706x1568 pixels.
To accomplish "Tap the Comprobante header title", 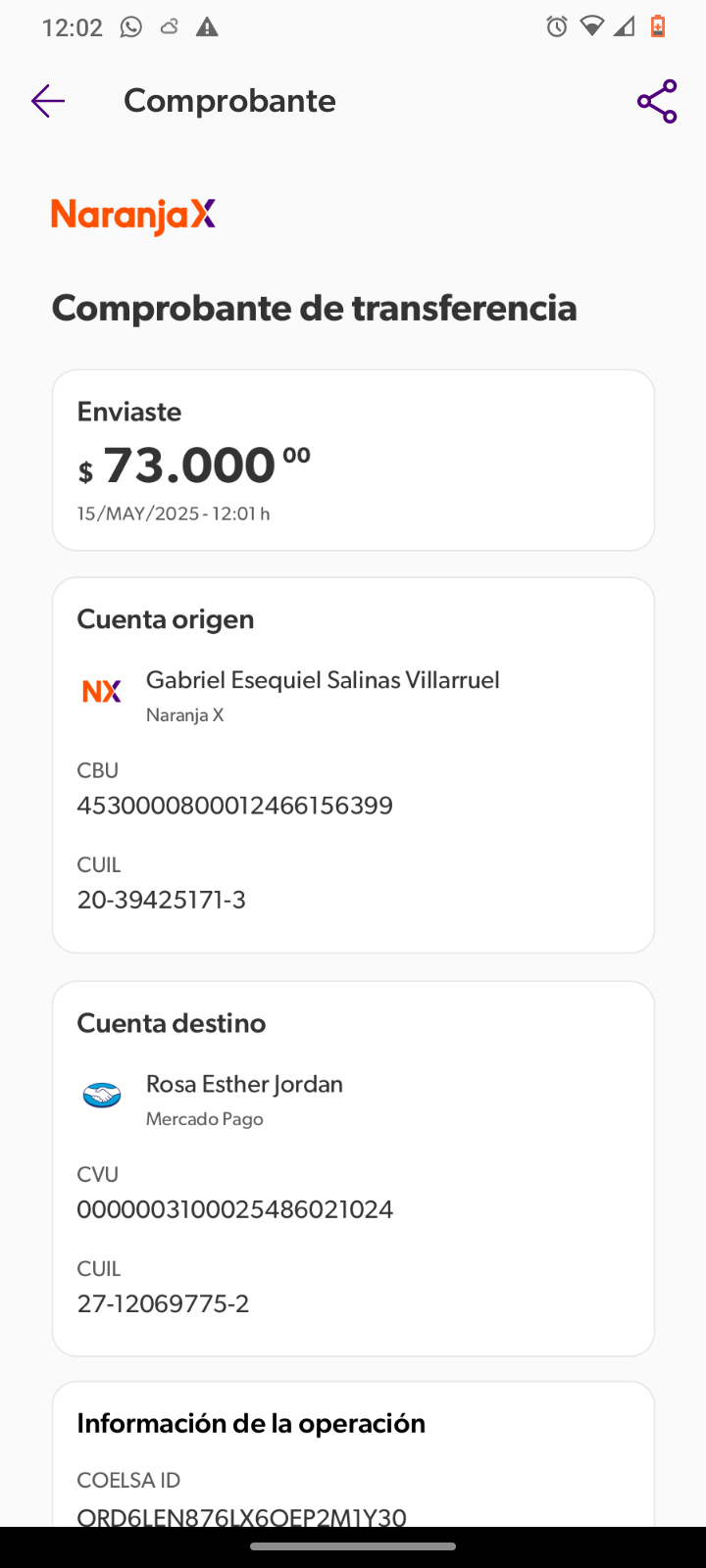I will pyautogui.click(x=229, y=101).
